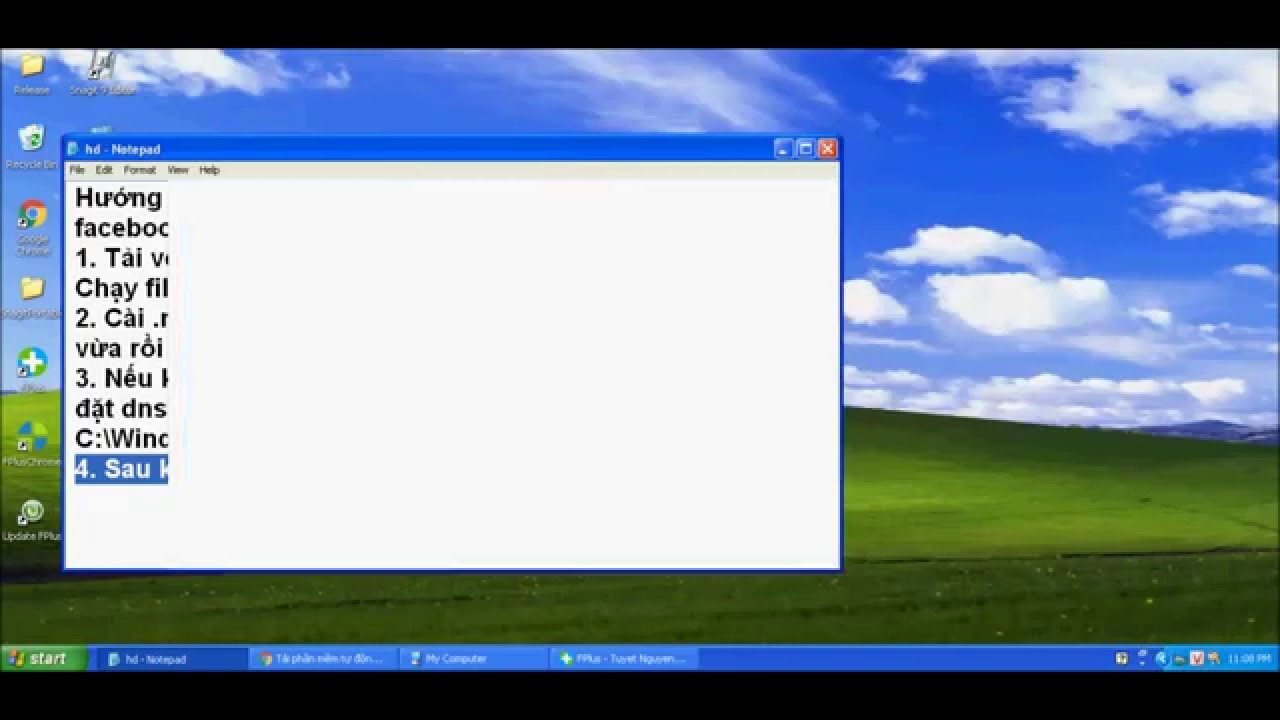
Task: Open Notepad Edit menu
Action: click(x=104, y=170)
